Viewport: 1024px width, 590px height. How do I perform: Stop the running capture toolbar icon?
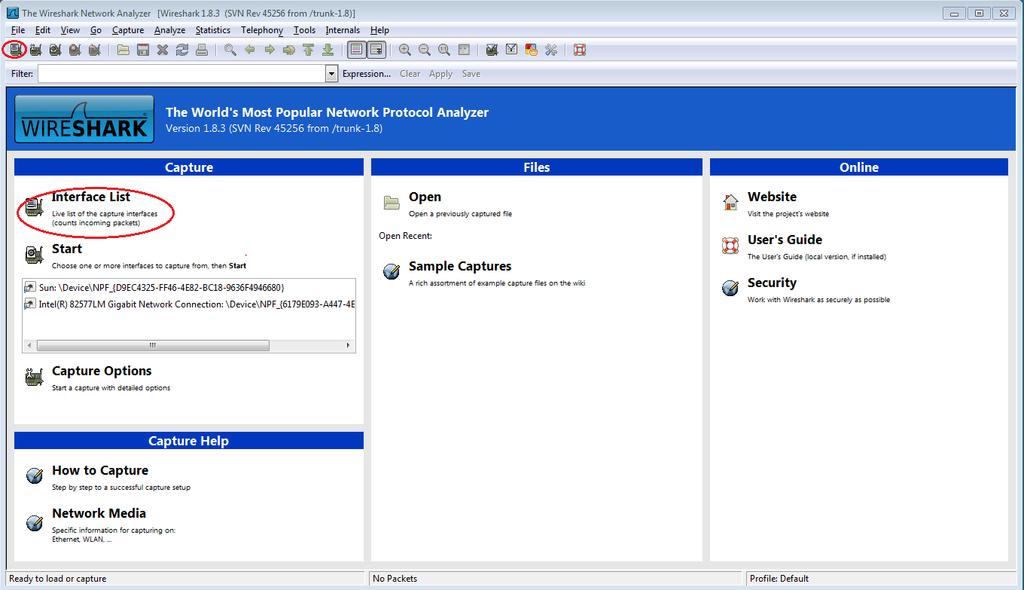pyautogui.click(x=74, y=50)
